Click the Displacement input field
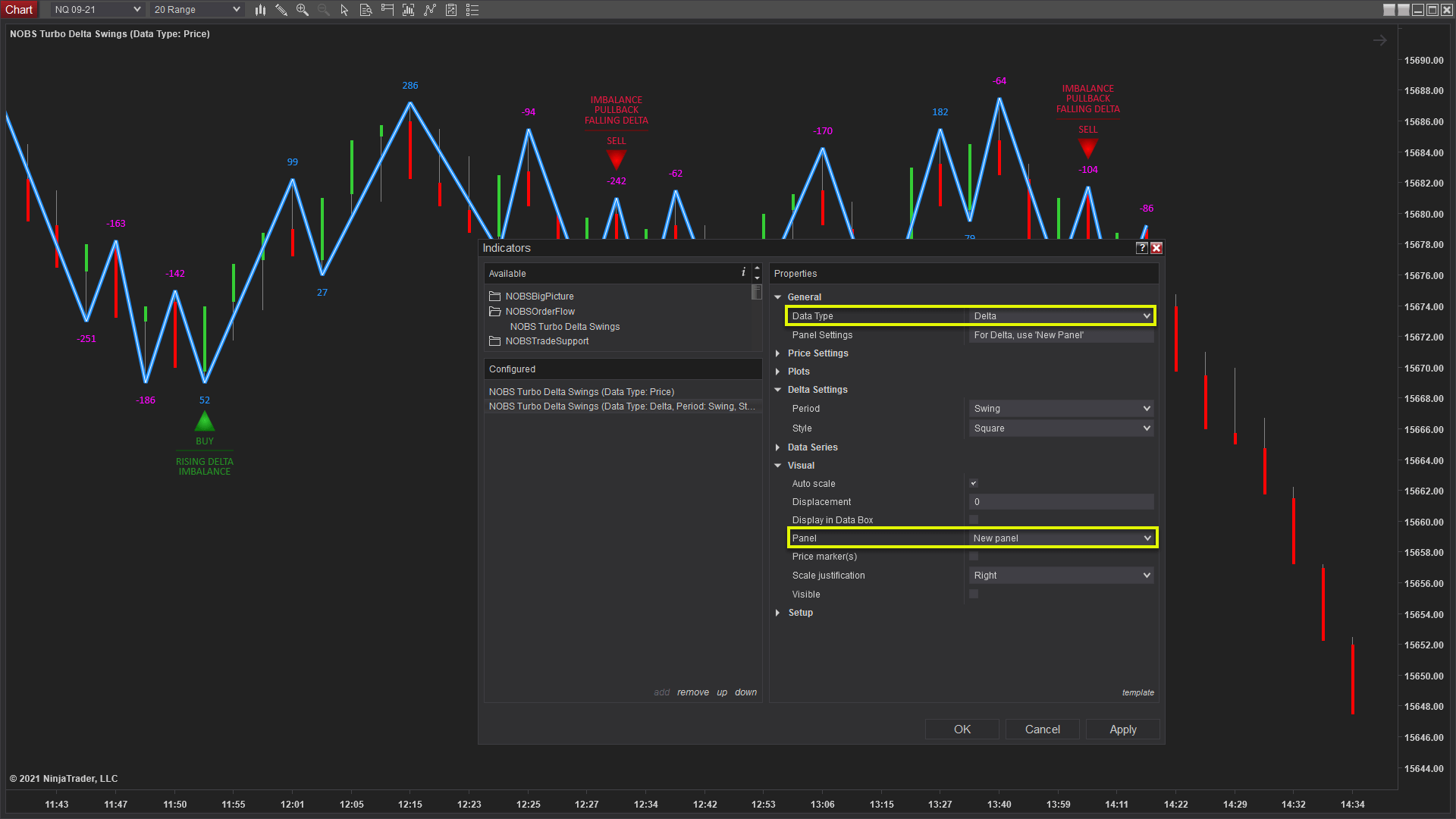Screen dimensions: 1456x819 click(1062, 502)
